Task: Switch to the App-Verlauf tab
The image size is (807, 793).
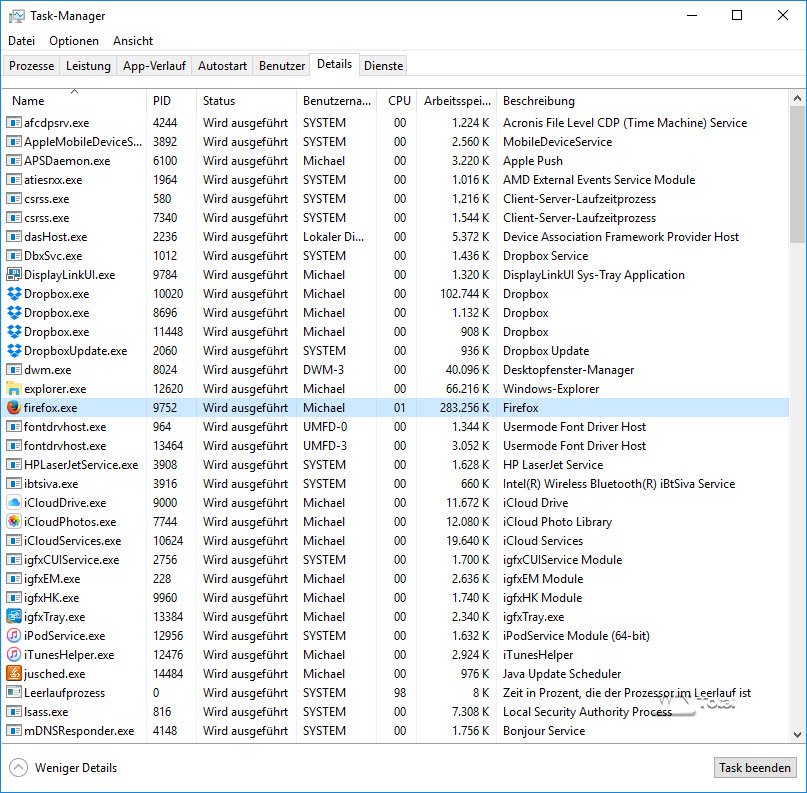Action: click(x=154, y=66)
